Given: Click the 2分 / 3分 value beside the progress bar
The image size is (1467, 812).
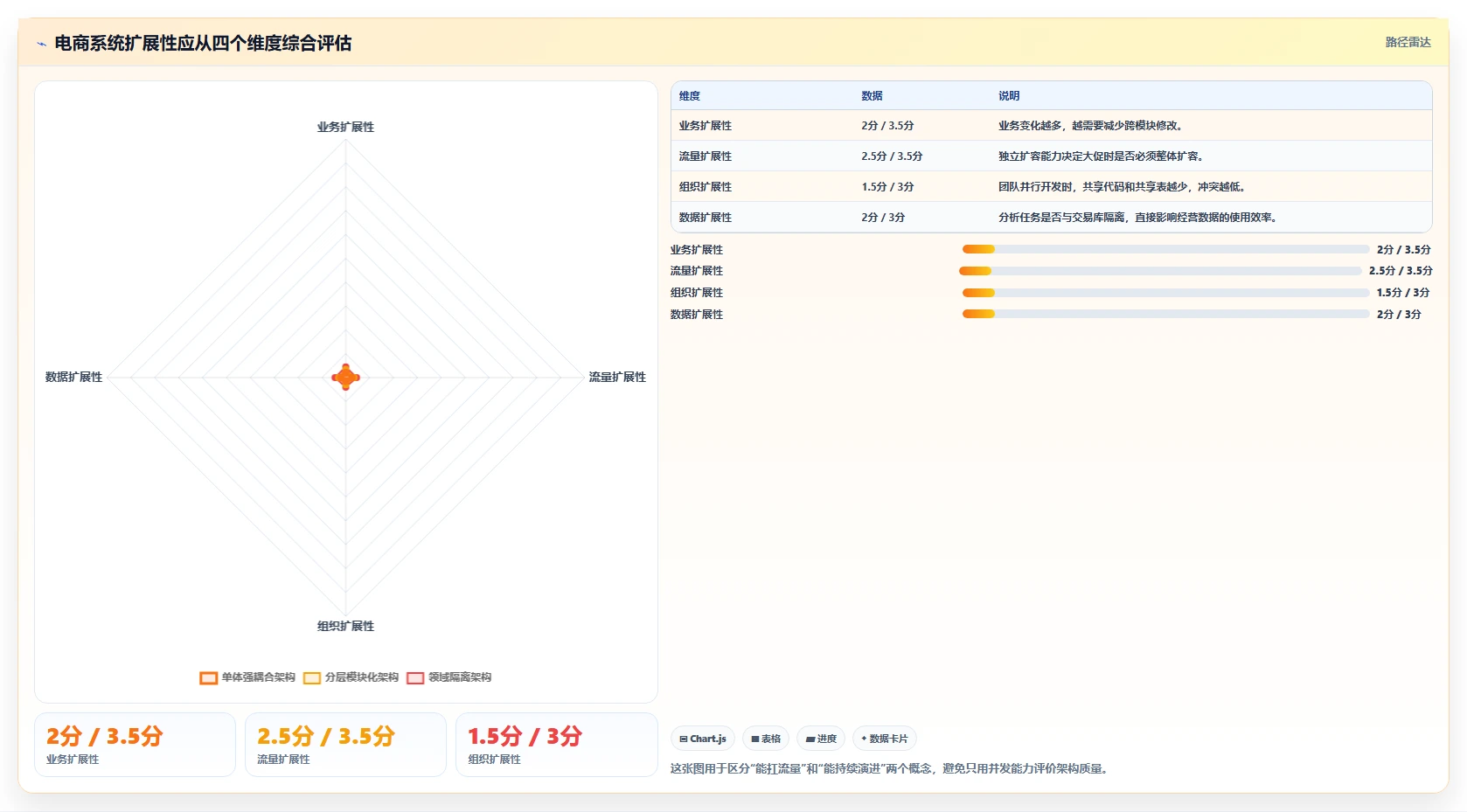Looking at the screenshot, I should tap(1399, 315).
